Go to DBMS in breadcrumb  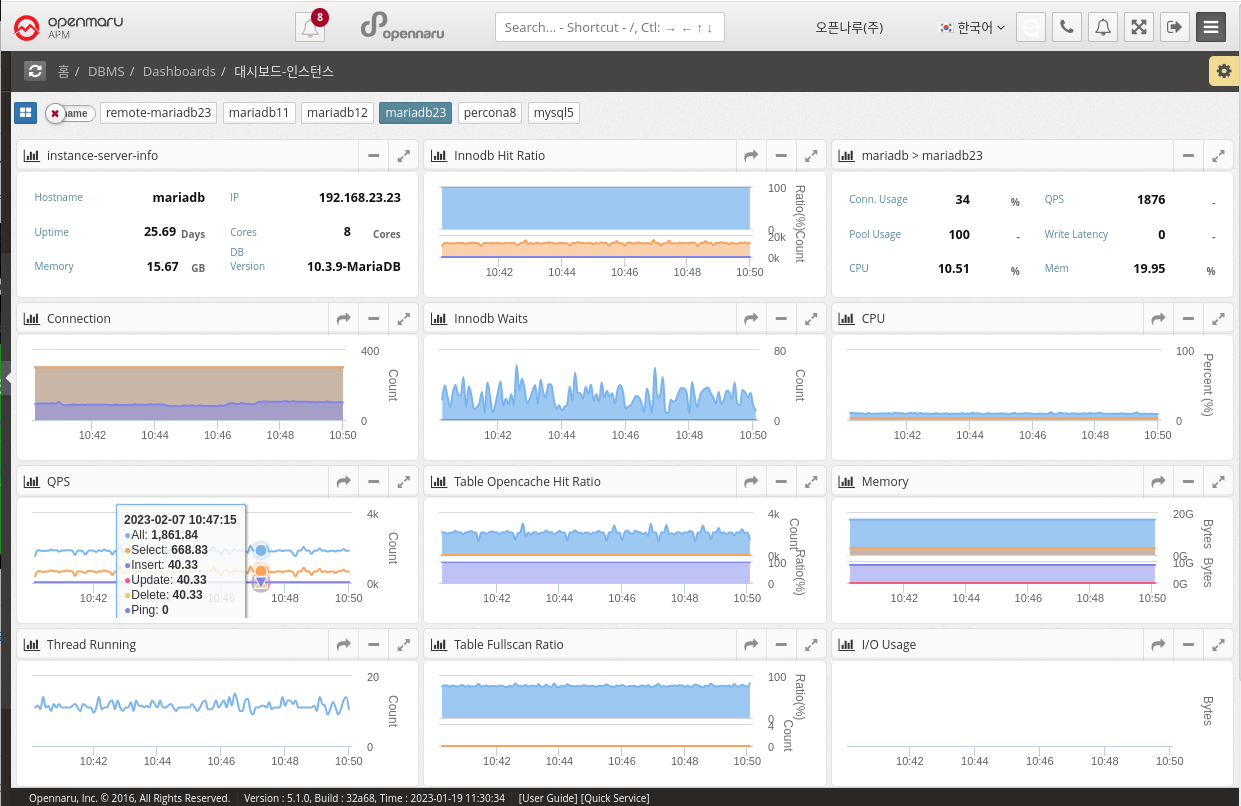(x=105, y=71)
